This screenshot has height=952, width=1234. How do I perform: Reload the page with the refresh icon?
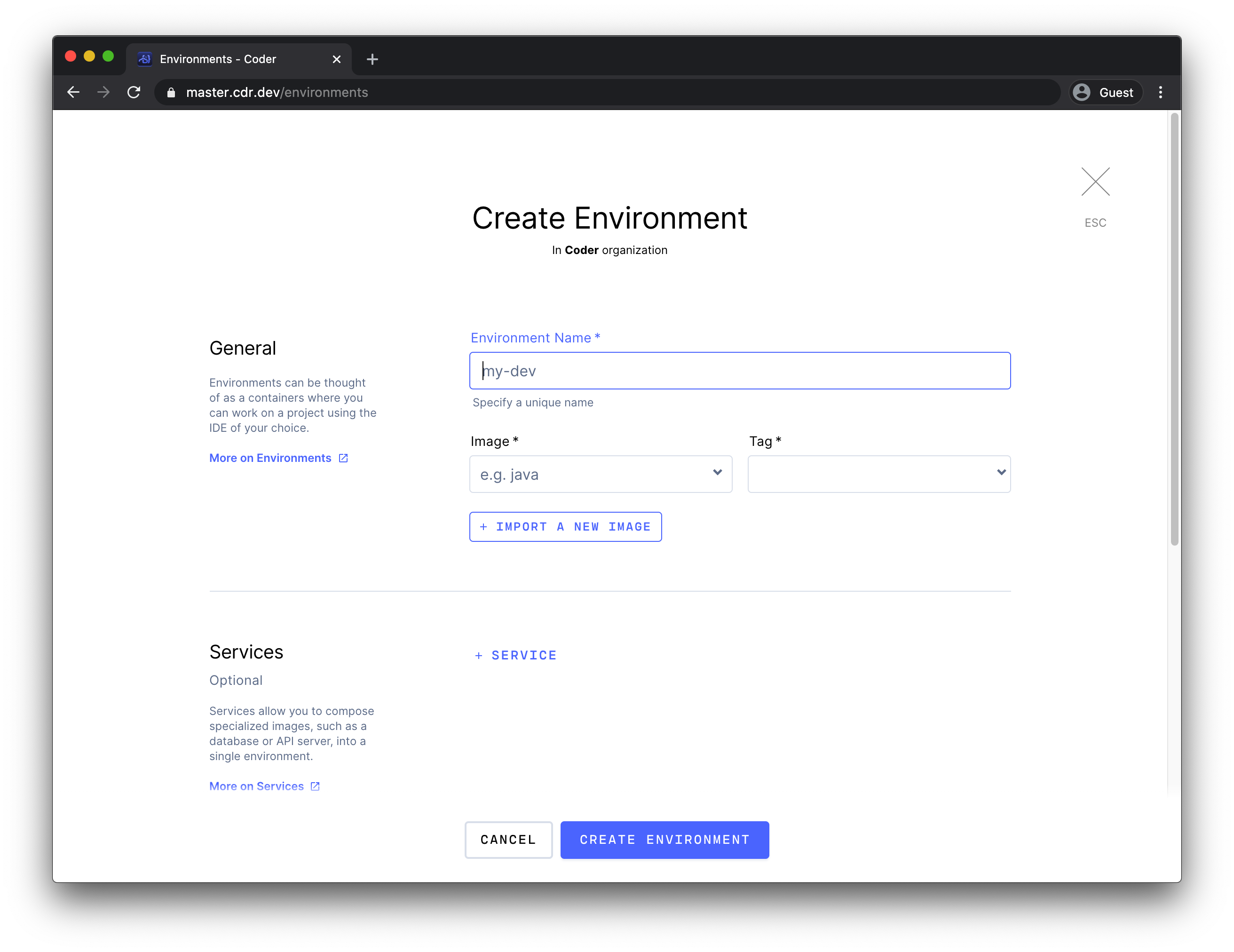tap(134, 92)
